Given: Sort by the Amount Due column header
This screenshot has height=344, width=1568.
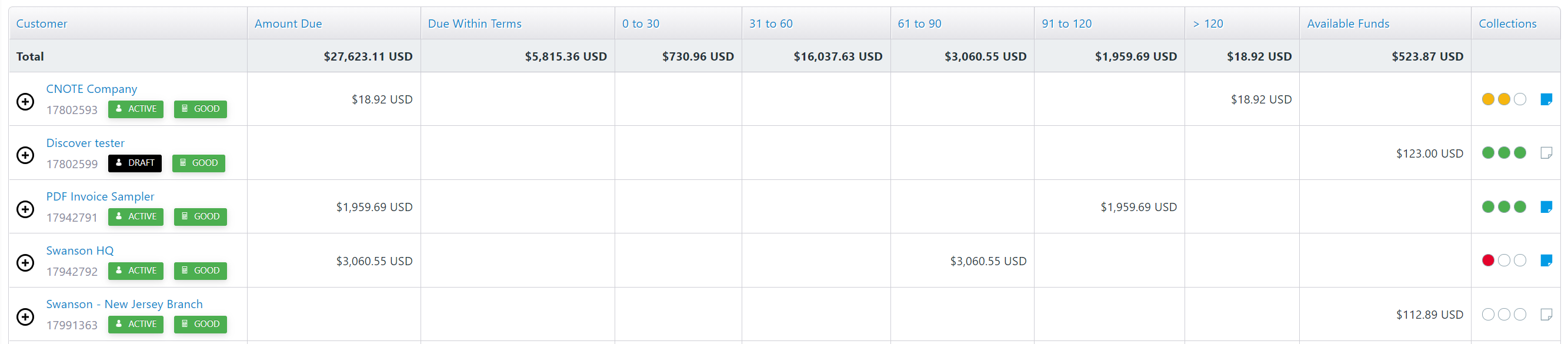Looking at the screenshot, I should point(288,24).
